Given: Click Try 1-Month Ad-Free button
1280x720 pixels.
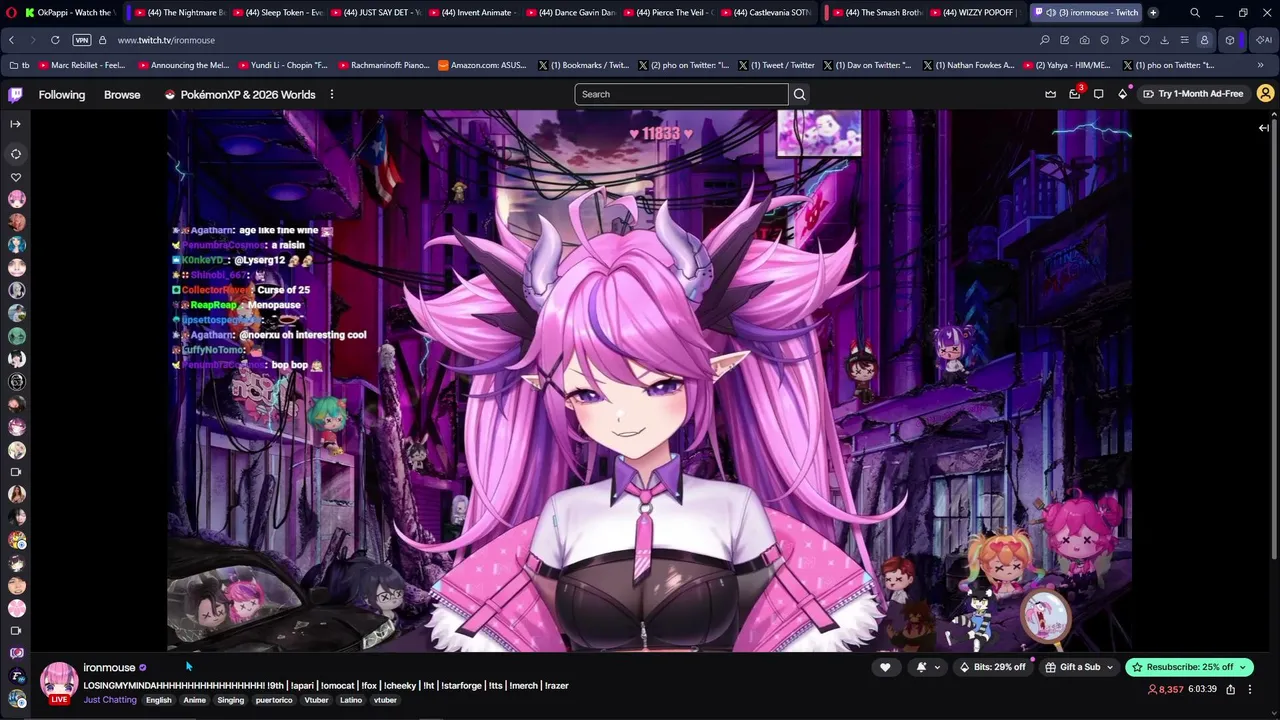Looking at the screenshot, I should pyautogui.click(x=1193, y=94).
